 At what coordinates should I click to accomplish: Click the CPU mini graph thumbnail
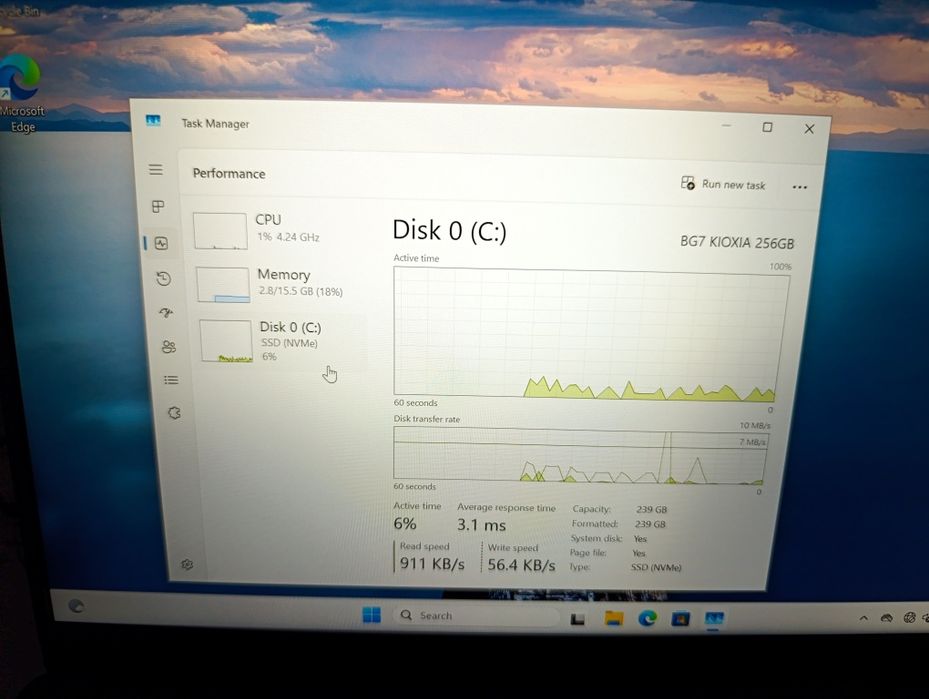(x=220, y=231)
